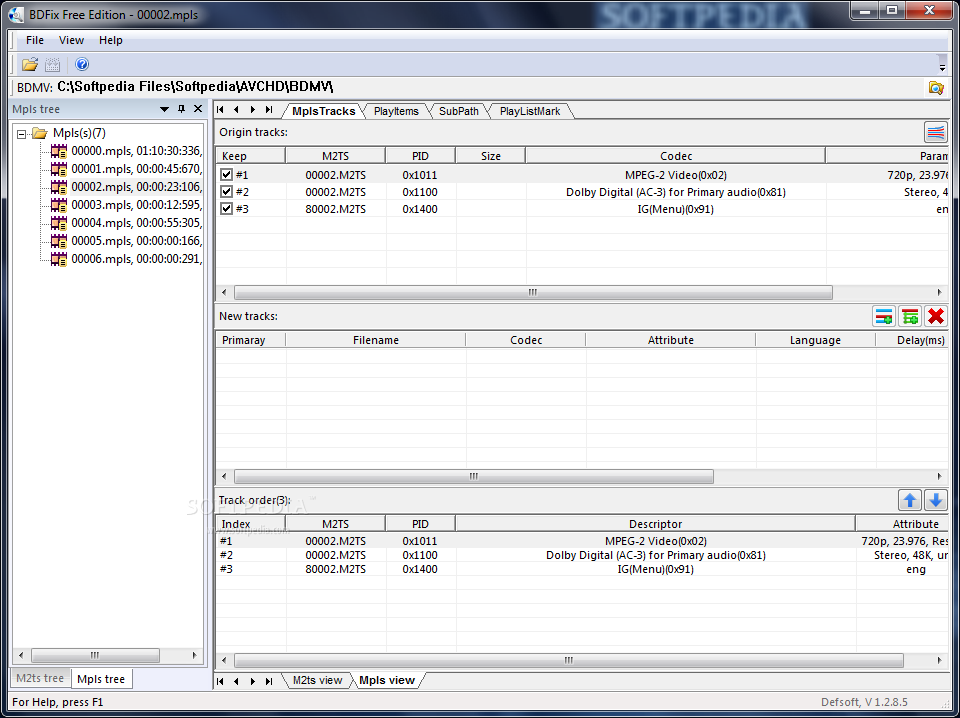Close the Mpls tree panel
Image resolution: width=960 pixels, height=718 pixels.
pos(198,109)
